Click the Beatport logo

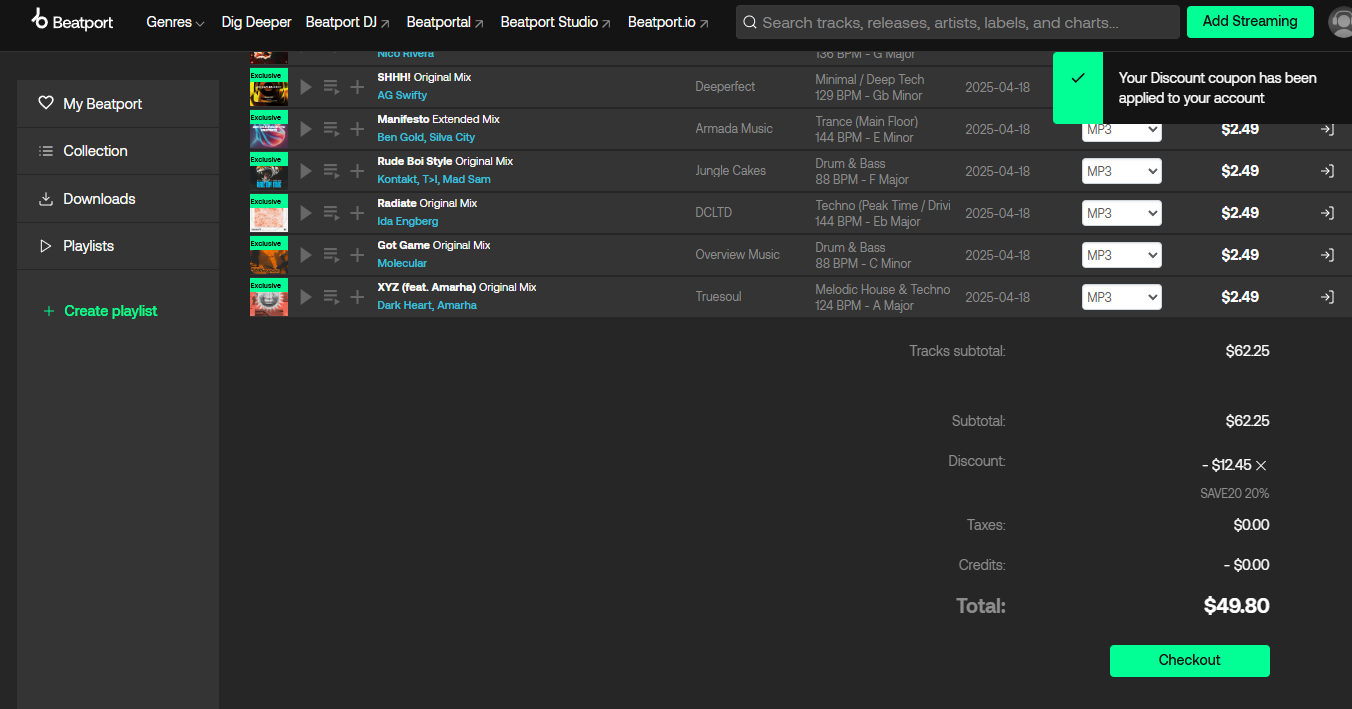70,20
